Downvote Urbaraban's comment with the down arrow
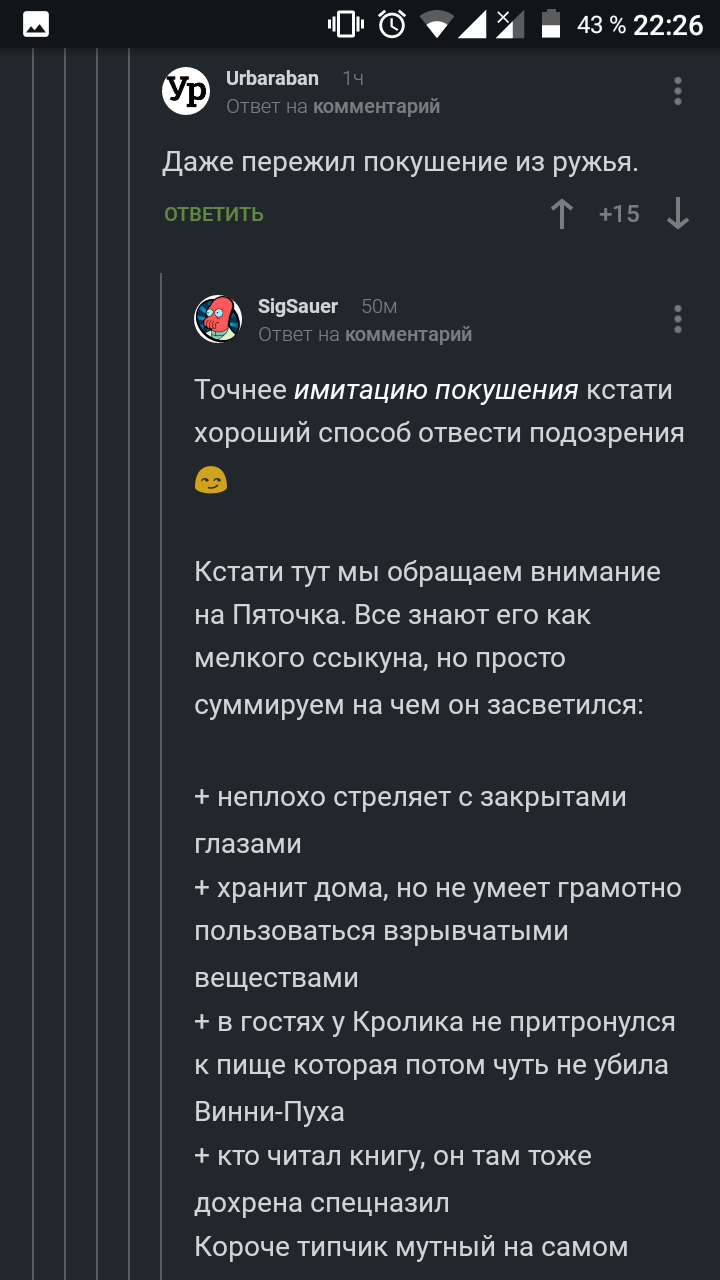The image size is (720, 1280). [678, 213]
